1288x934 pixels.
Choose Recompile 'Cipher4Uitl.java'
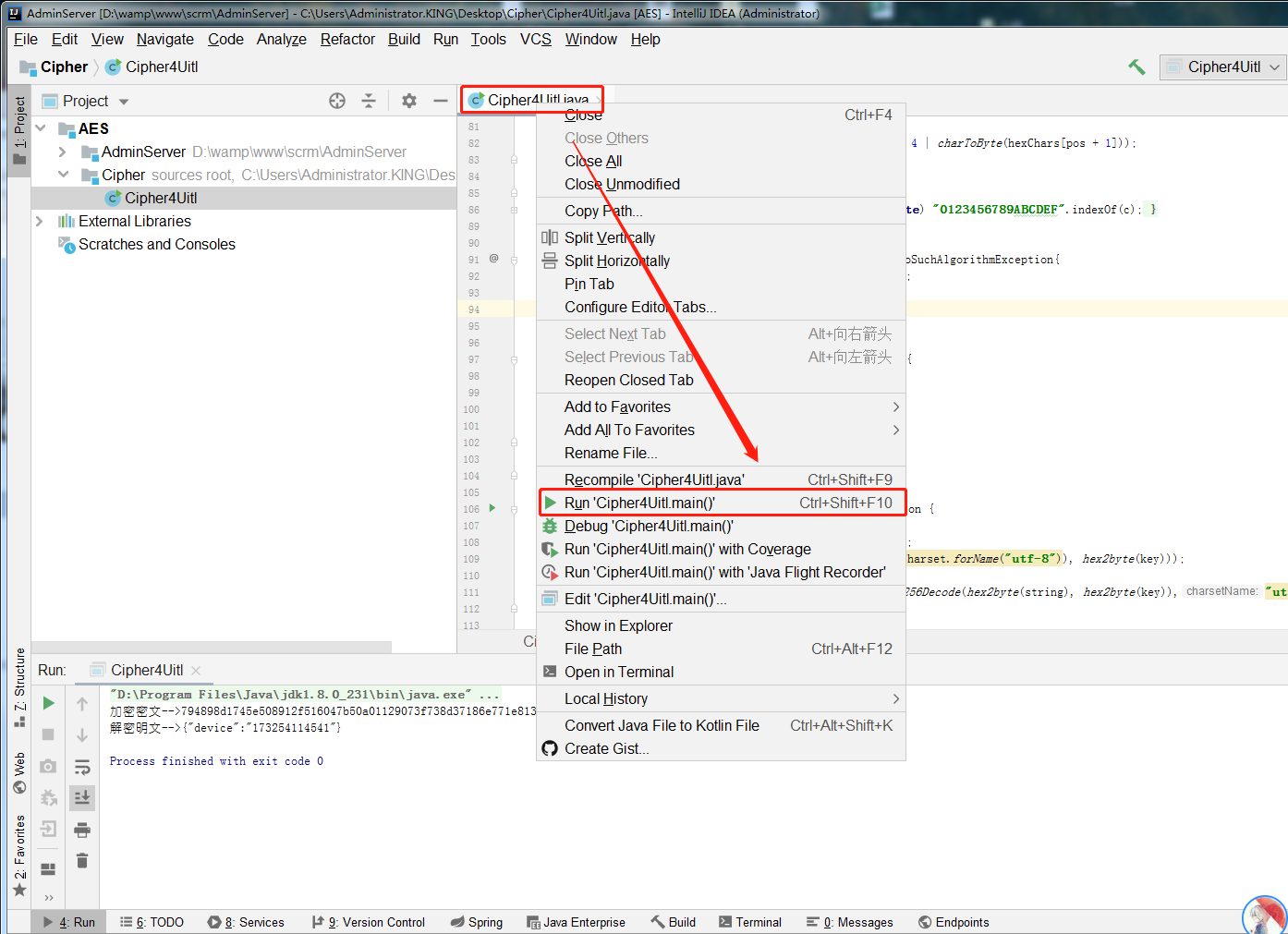[721, 479]
